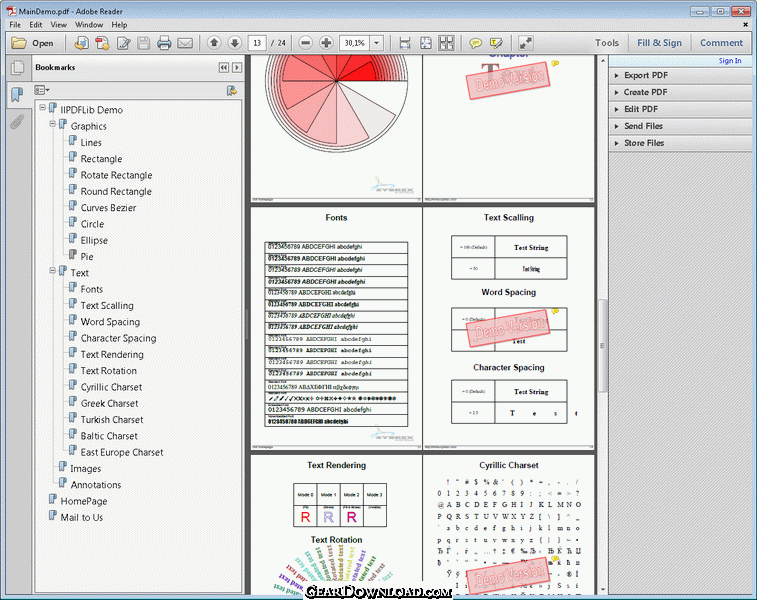This screenshot has height=600, width=757.
Task: Switch to the Tools pane
Action: pyautogui.click(x=607, y=43)
